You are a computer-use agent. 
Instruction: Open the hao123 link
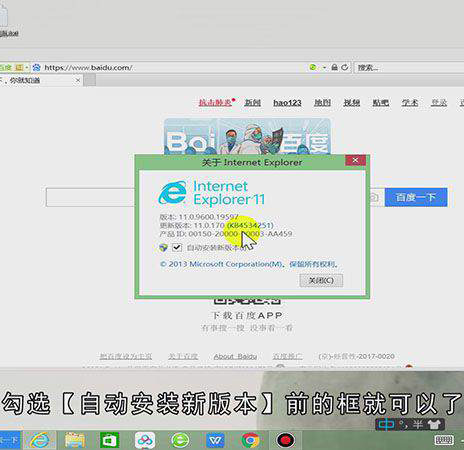coord(287,103)
